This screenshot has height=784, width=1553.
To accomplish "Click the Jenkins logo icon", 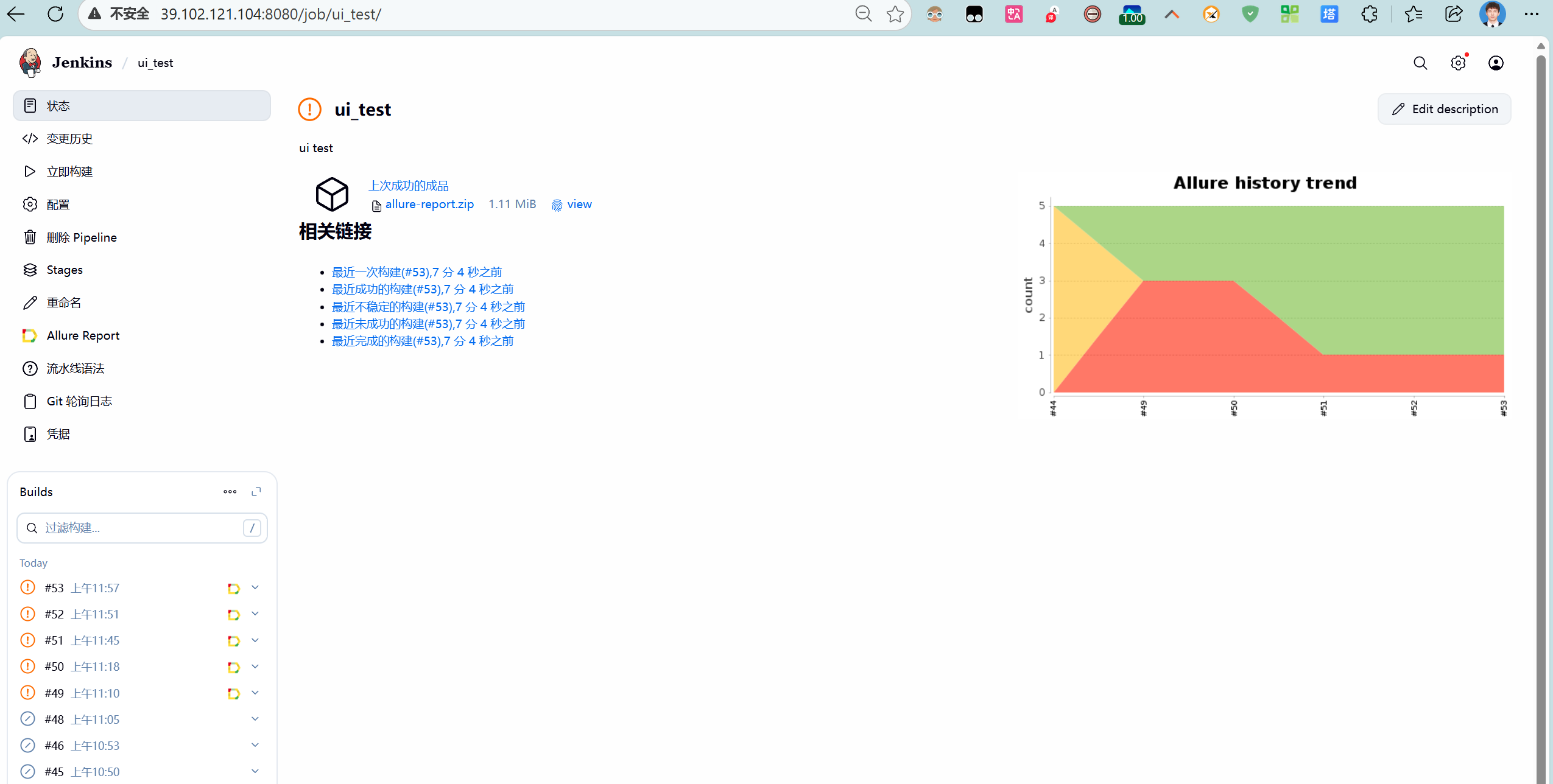I will point(30,63).
